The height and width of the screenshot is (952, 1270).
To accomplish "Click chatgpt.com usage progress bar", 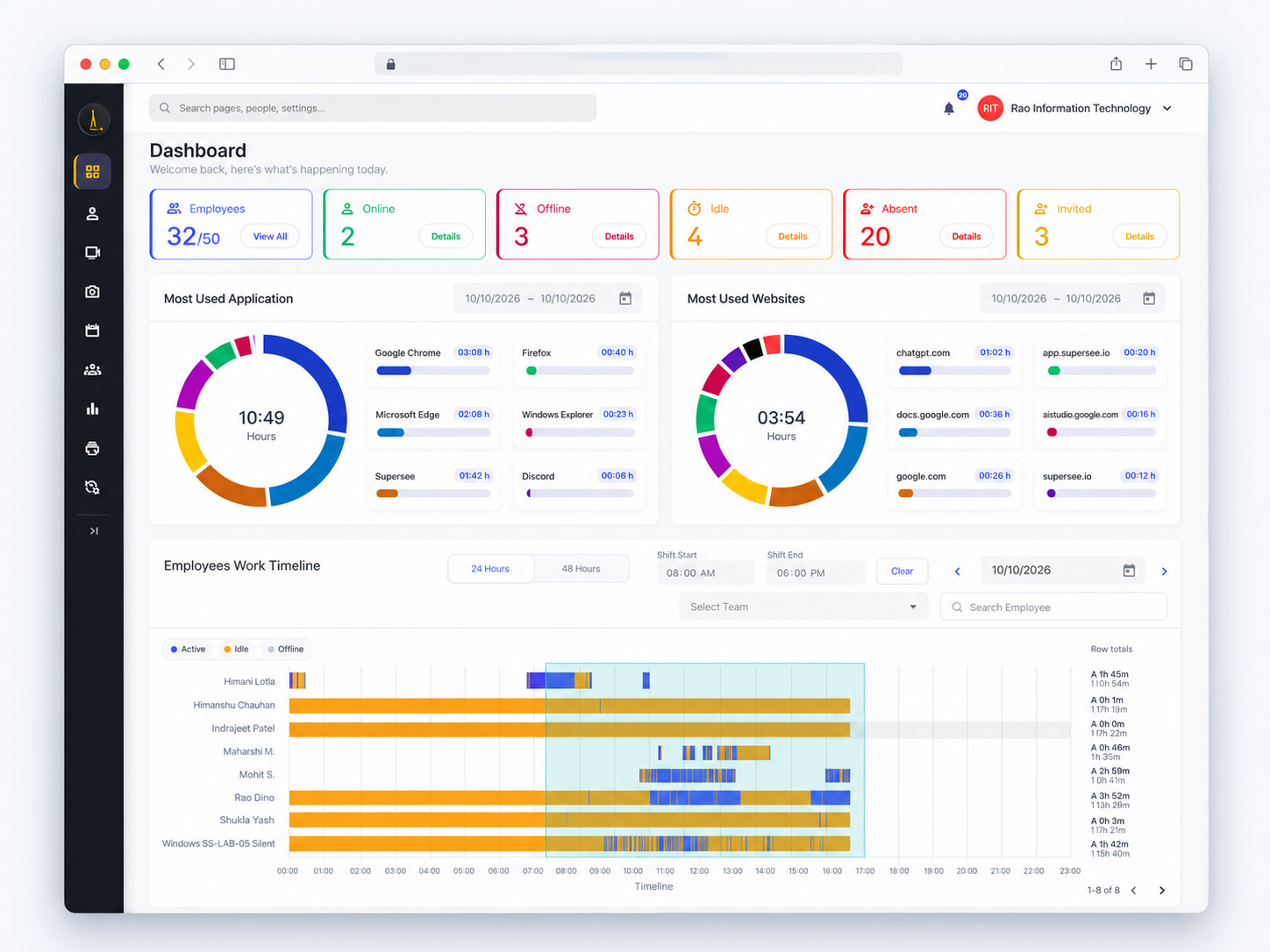I will point(954,371).
